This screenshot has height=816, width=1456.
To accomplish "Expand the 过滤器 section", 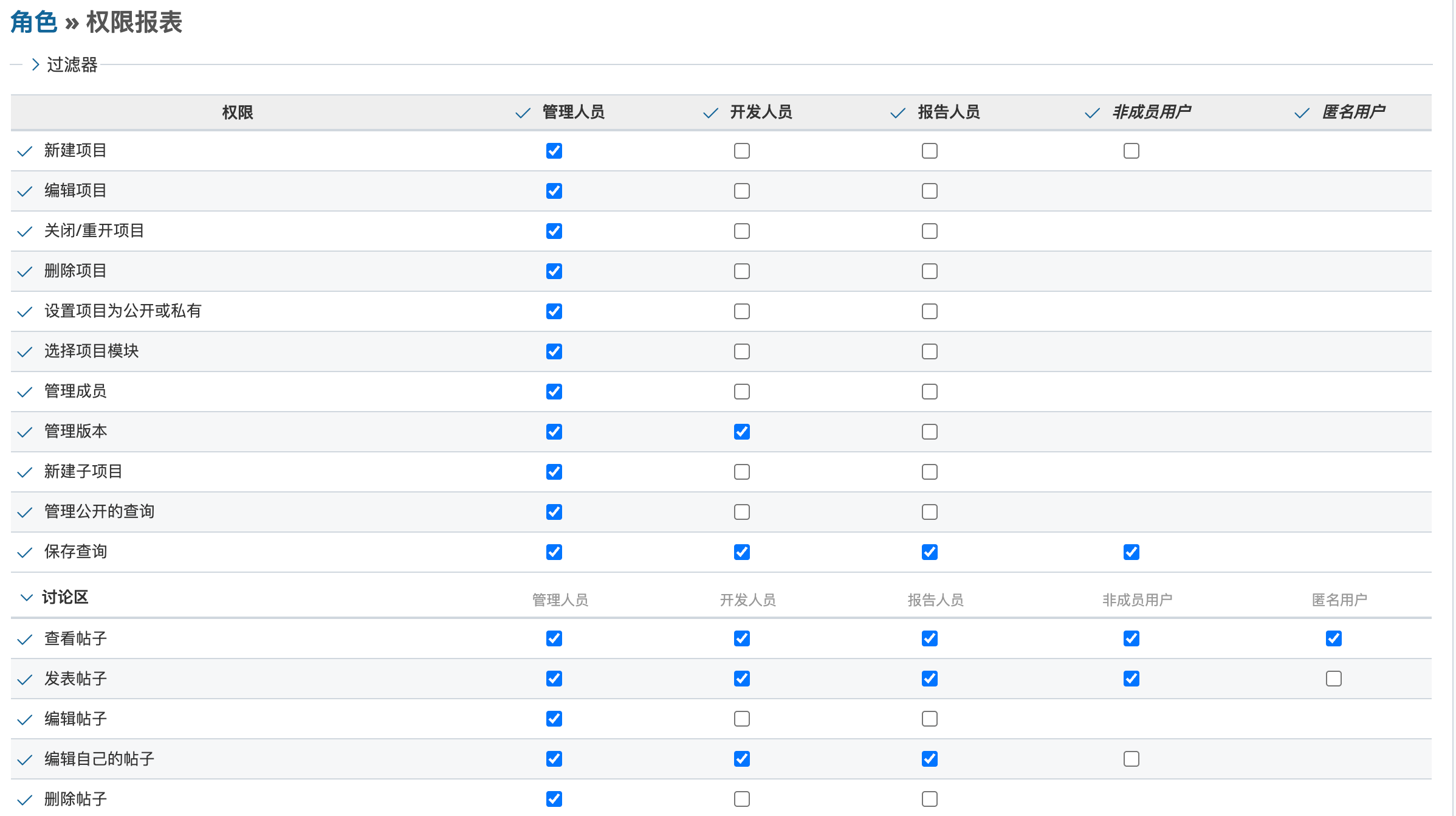I will click(x=64, y=64).
